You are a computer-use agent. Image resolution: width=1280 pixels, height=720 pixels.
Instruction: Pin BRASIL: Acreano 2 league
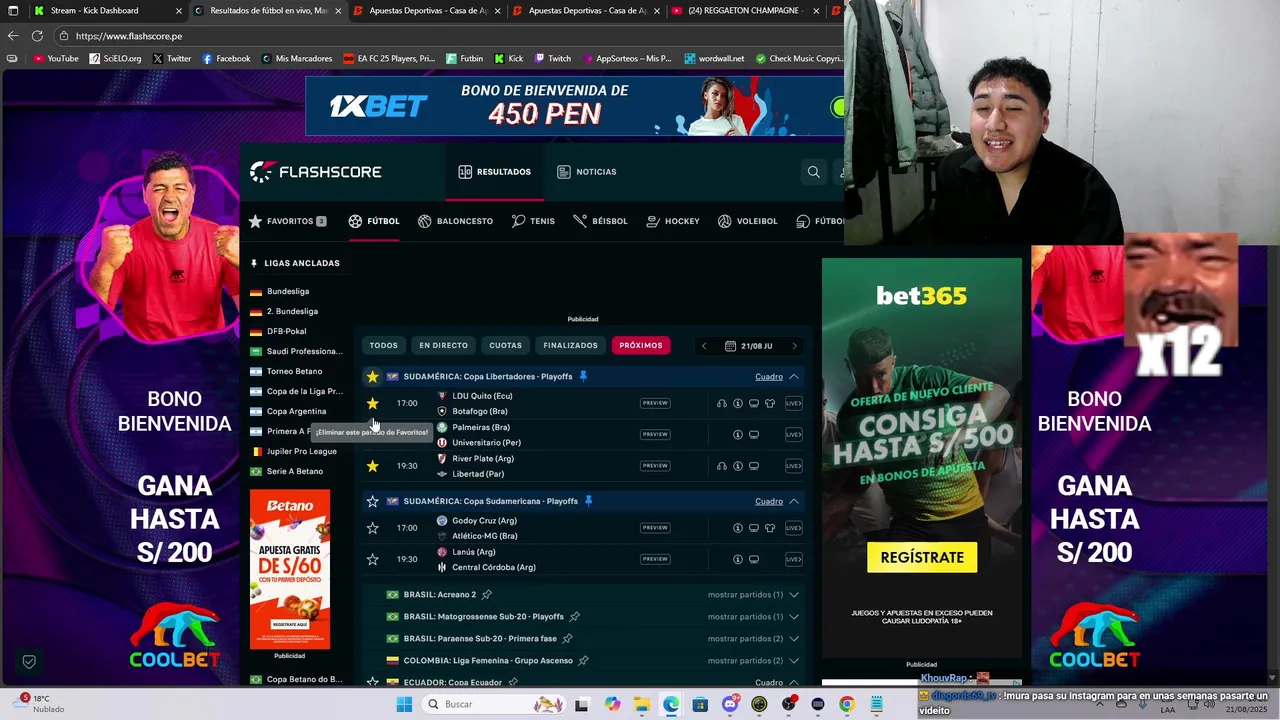[487, 594]
